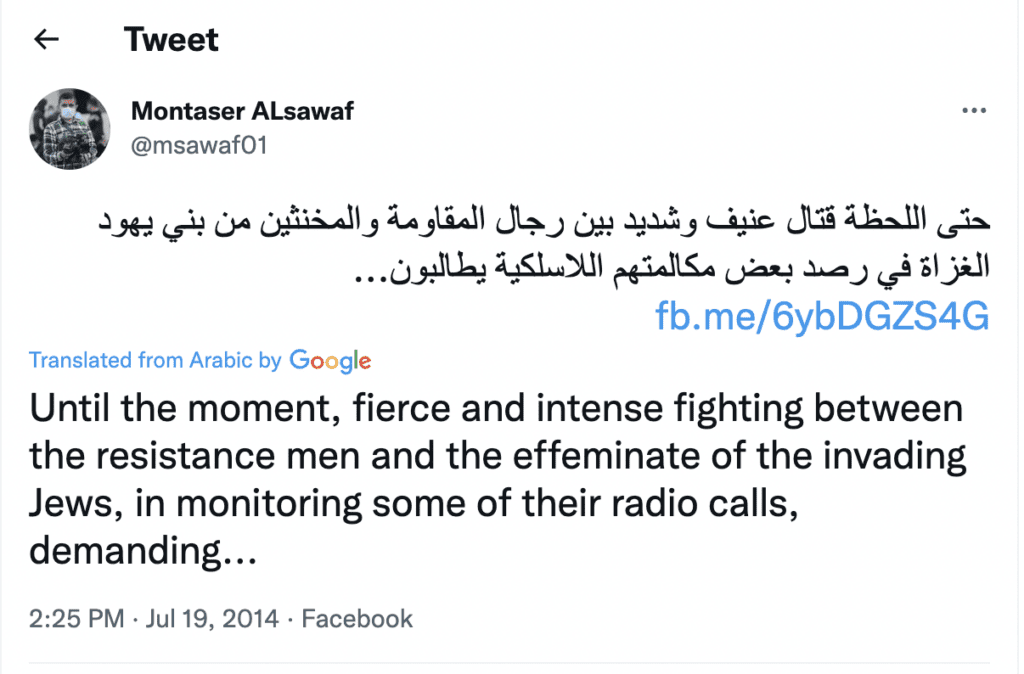Viewport: 1024px width, 674px height.
Task: Click 'Until the moment' in translated text
Action: [185, 409]
